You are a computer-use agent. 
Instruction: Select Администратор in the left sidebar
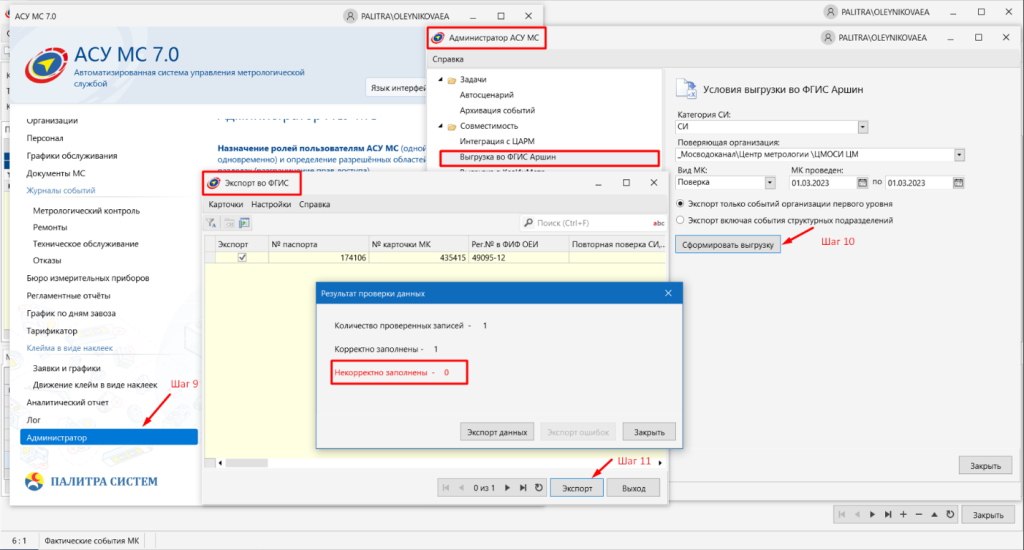(109, 438)
